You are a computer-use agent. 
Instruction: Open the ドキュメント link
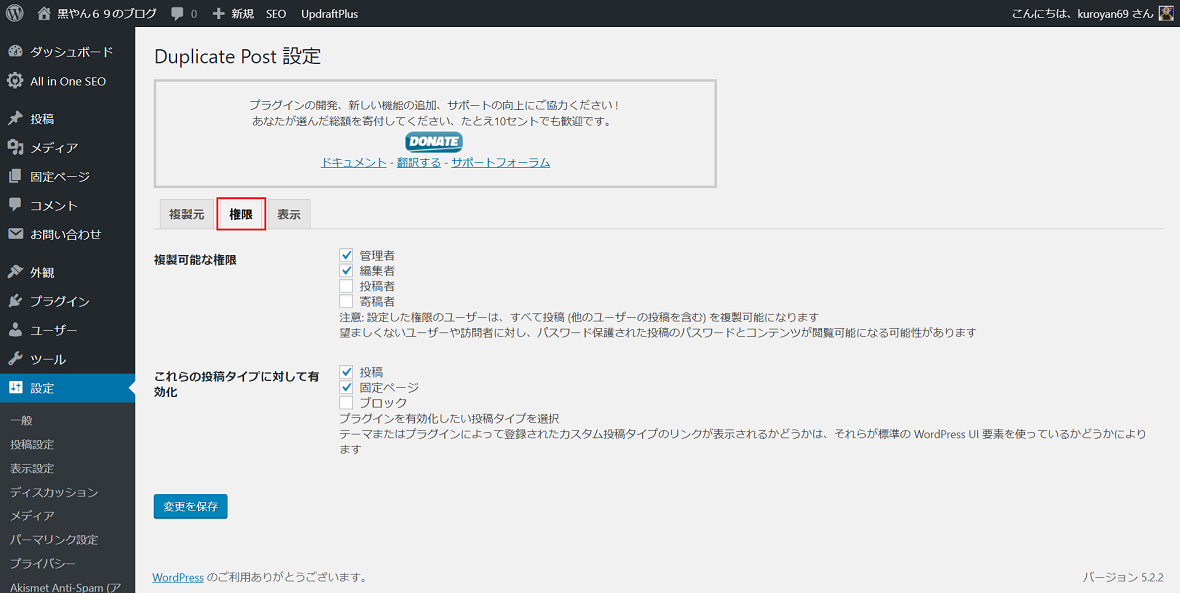tap(354, 162)
